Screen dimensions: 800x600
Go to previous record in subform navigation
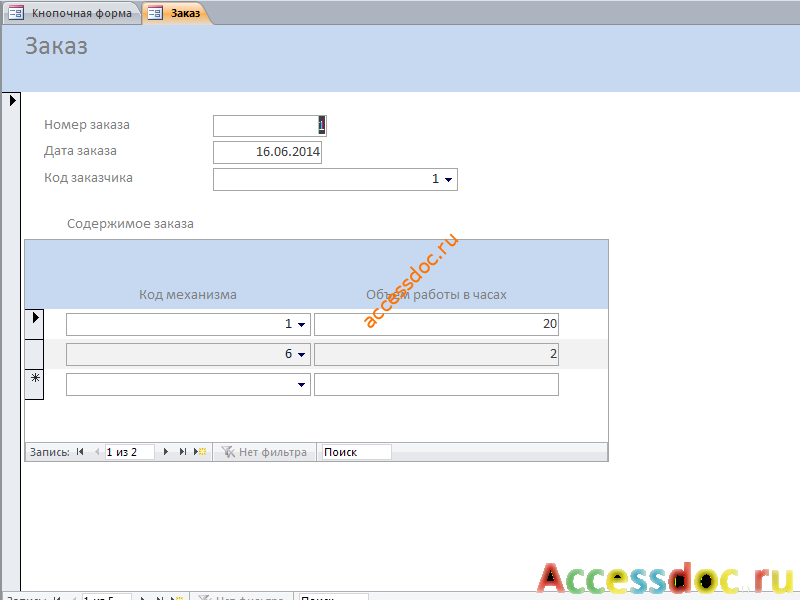point(96,452)
